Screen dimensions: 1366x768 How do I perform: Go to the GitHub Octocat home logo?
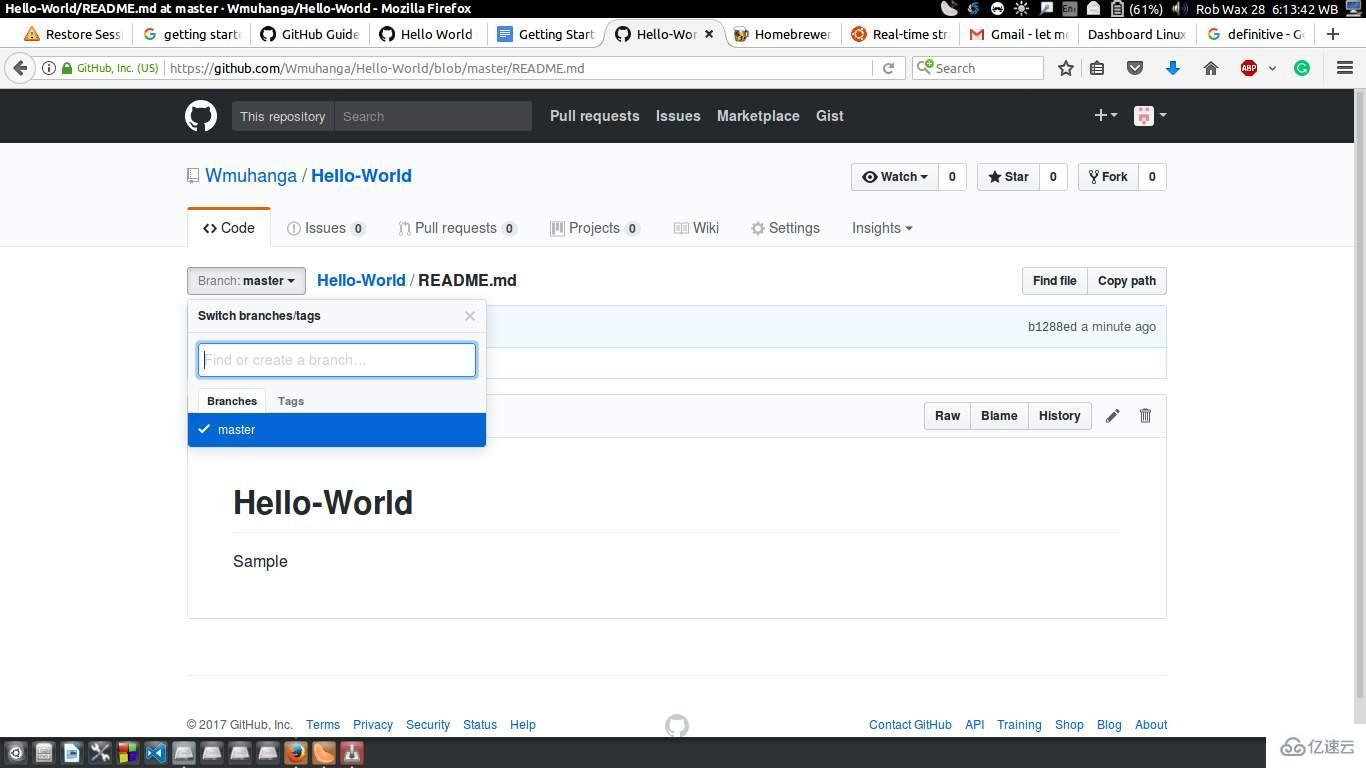pyautogui.click(x=201, y=116)
